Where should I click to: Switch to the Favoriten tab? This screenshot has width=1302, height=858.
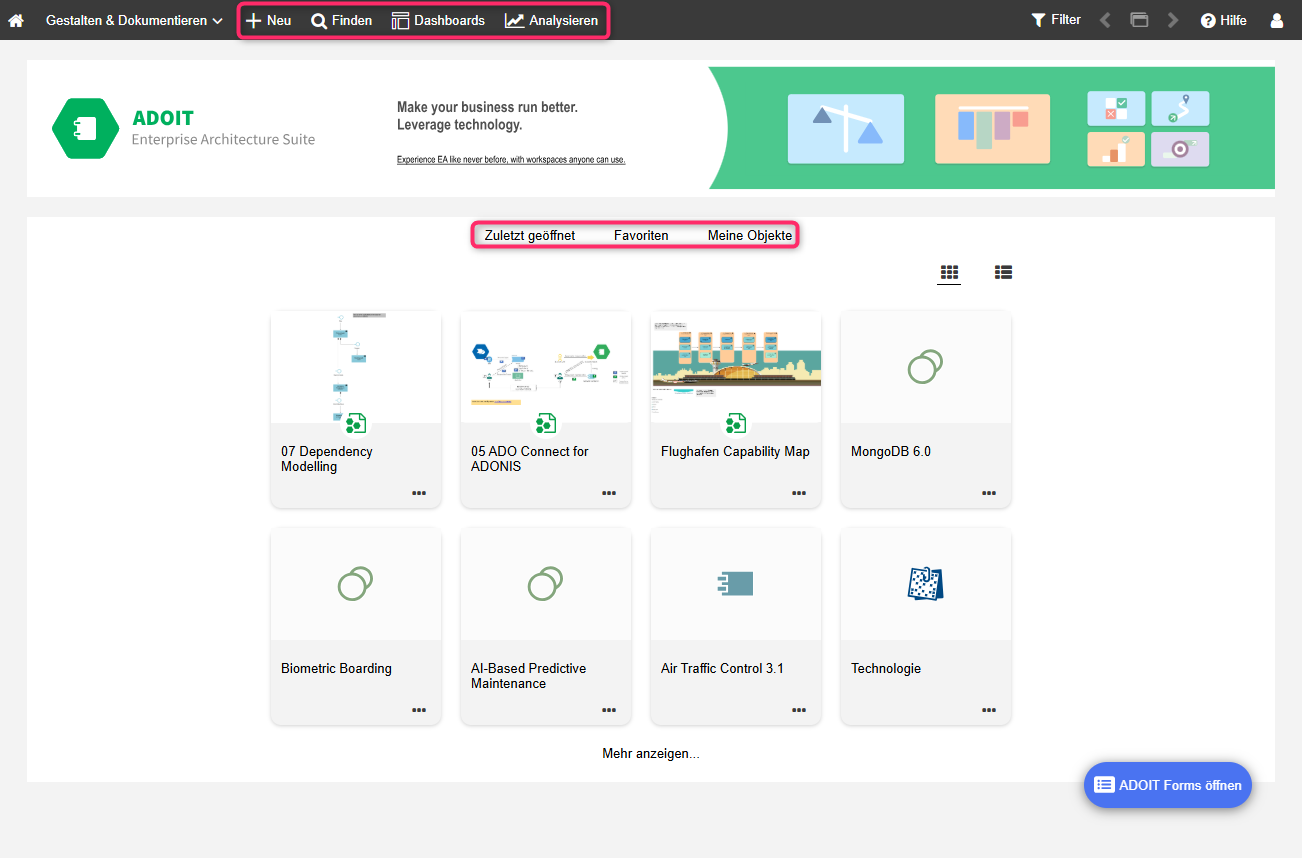tap(641, 236)
